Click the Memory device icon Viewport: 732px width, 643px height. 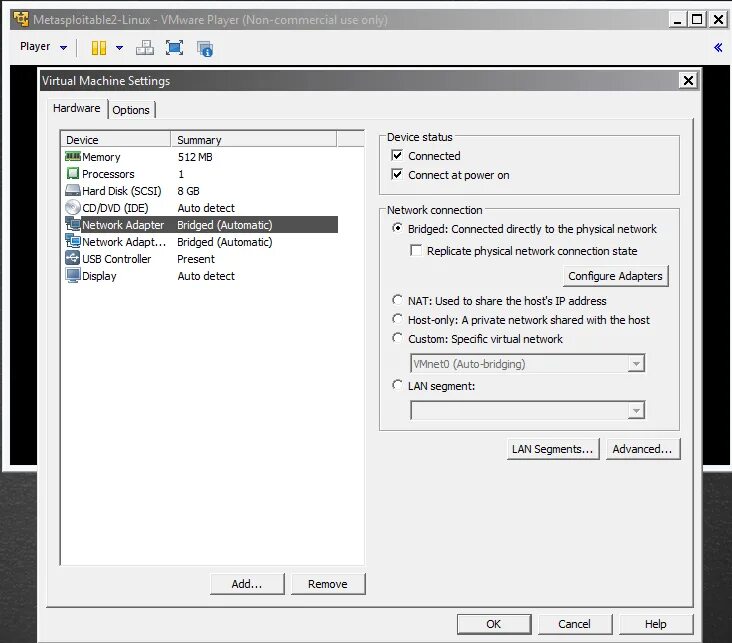pyautogui.click(x=73, y=156)
